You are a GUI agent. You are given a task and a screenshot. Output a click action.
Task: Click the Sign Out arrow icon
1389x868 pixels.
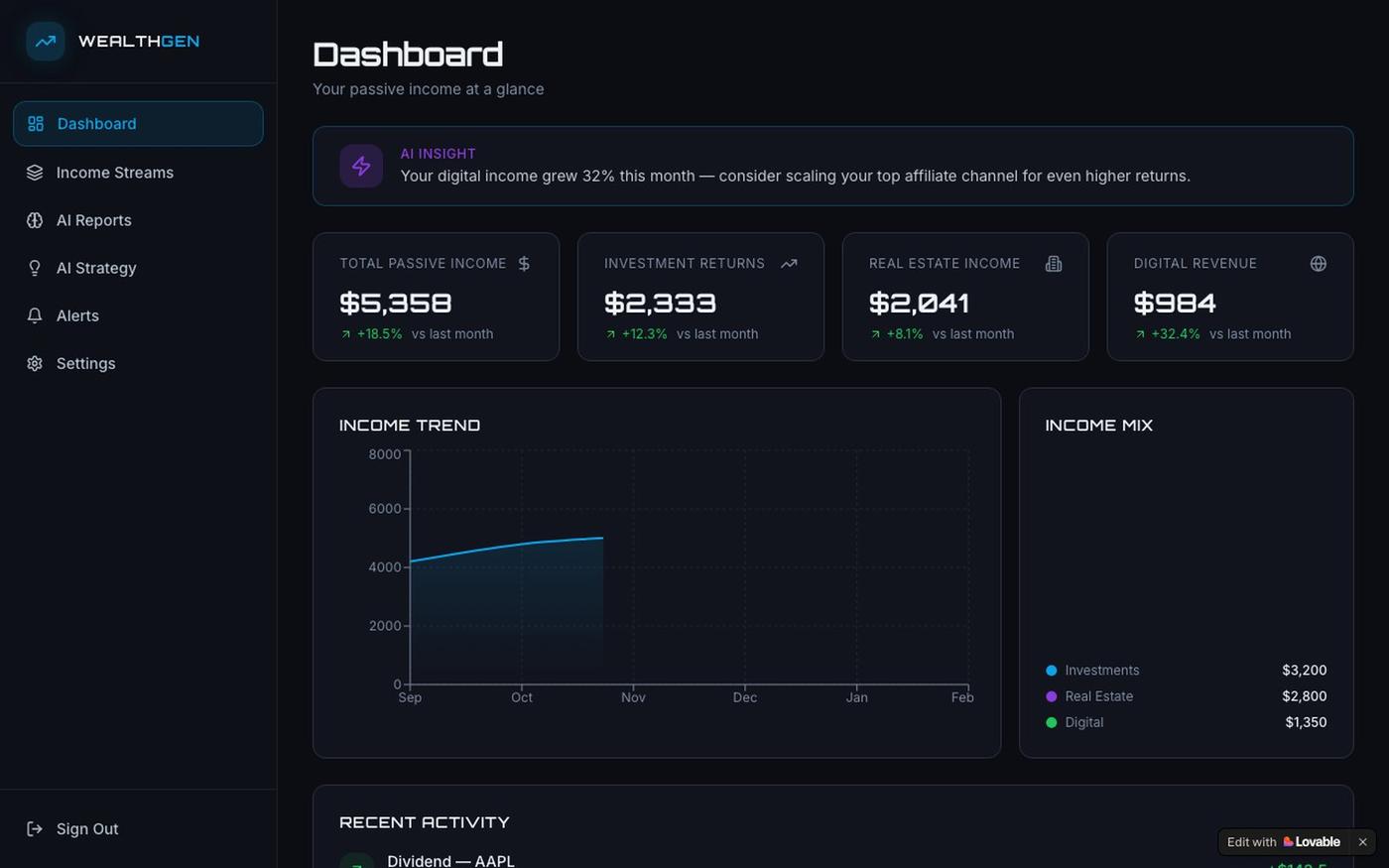(35, 828)
